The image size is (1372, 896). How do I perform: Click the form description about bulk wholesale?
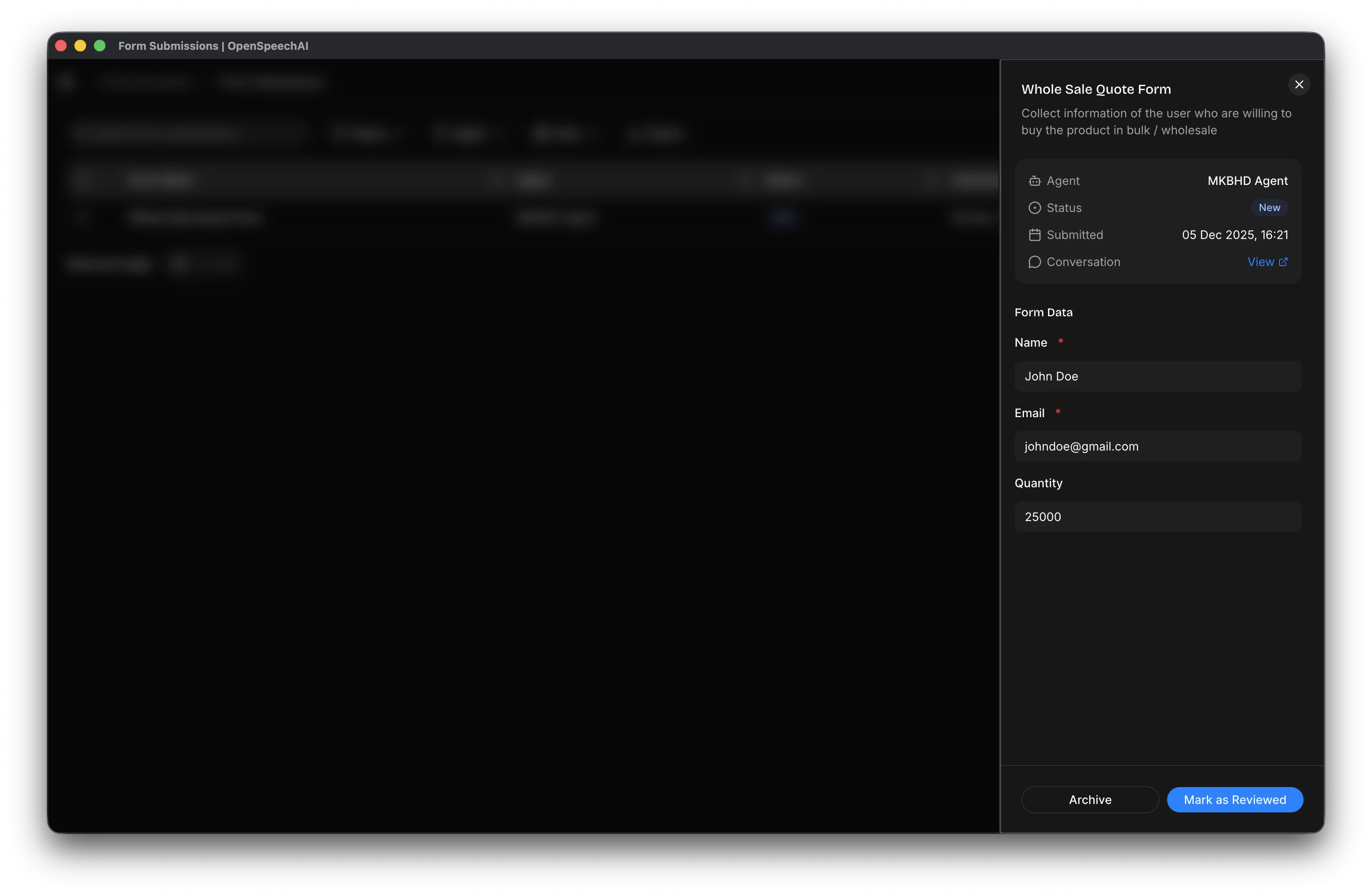[1156, 122]
